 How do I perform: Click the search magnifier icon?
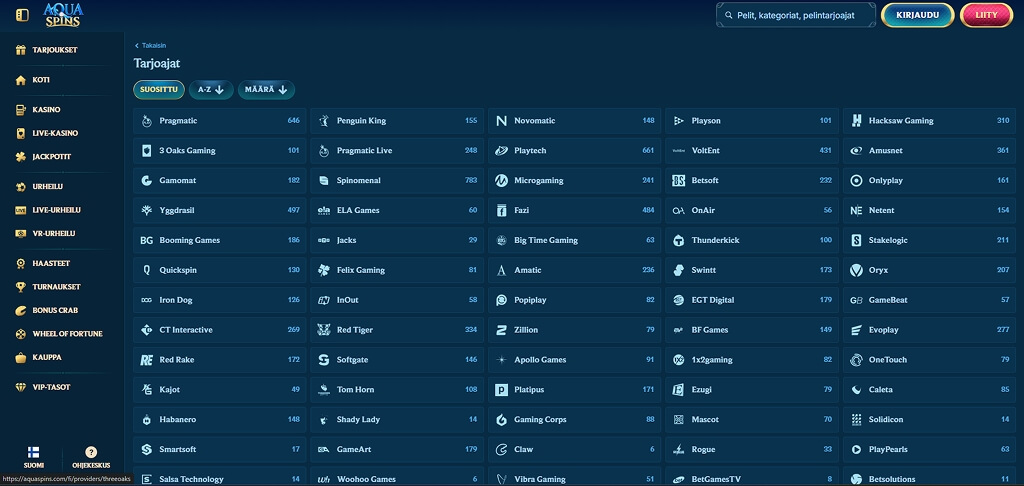[728, 15]
